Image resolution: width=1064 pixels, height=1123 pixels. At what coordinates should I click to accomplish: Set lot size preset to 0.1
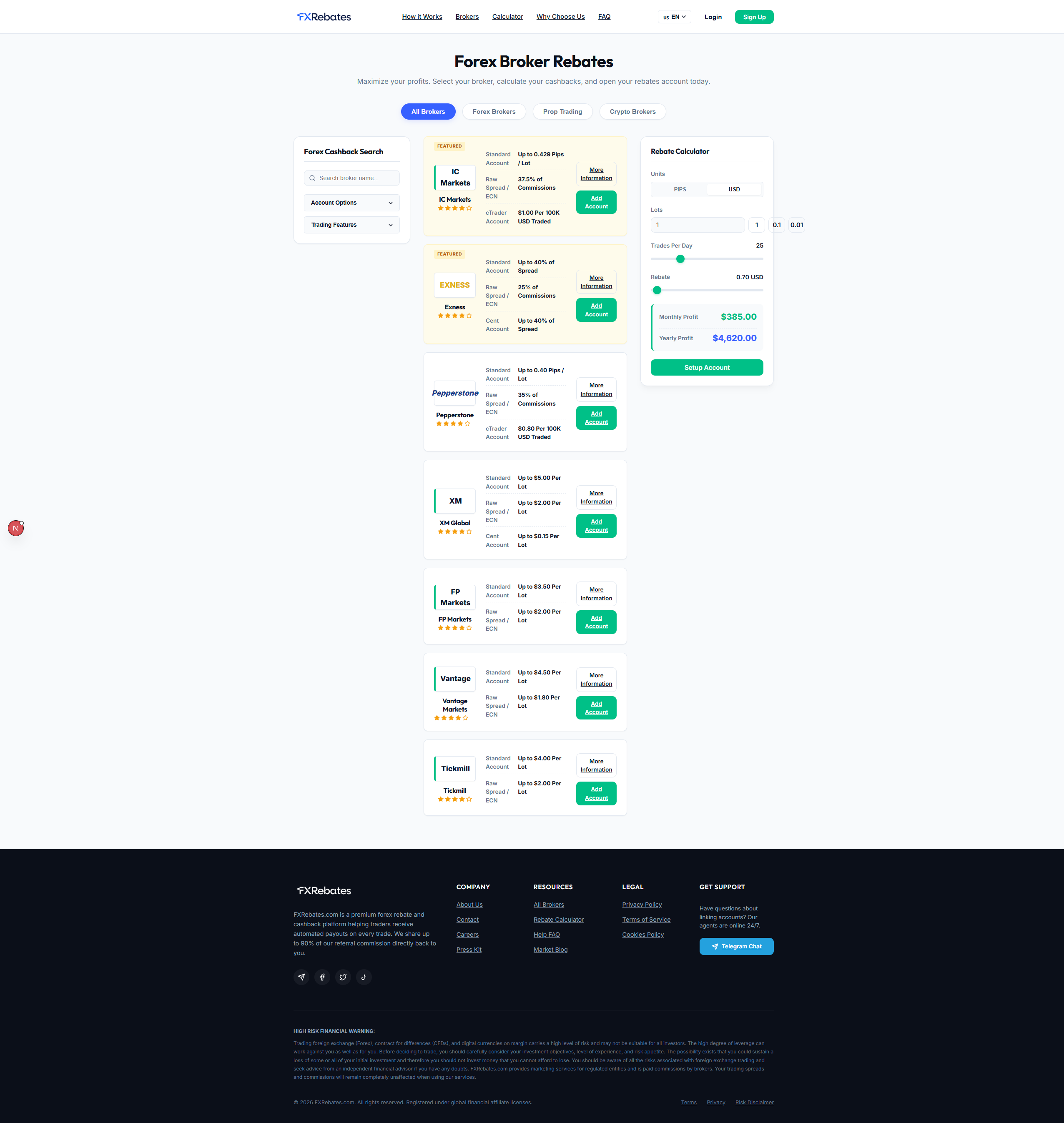pos(776,225)
